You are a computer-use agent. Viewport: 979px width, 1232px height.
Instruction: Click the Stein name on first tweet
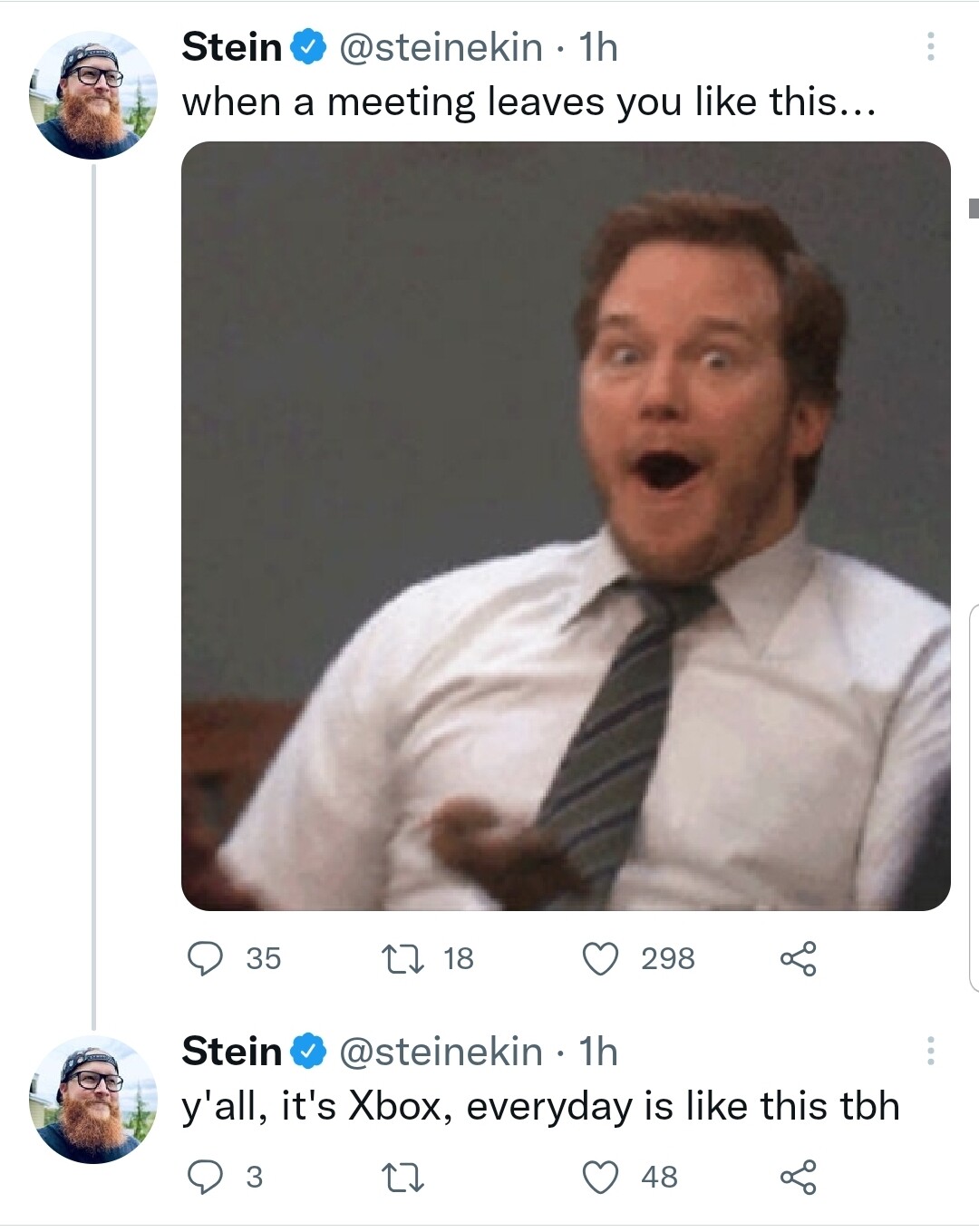point(232,47)
